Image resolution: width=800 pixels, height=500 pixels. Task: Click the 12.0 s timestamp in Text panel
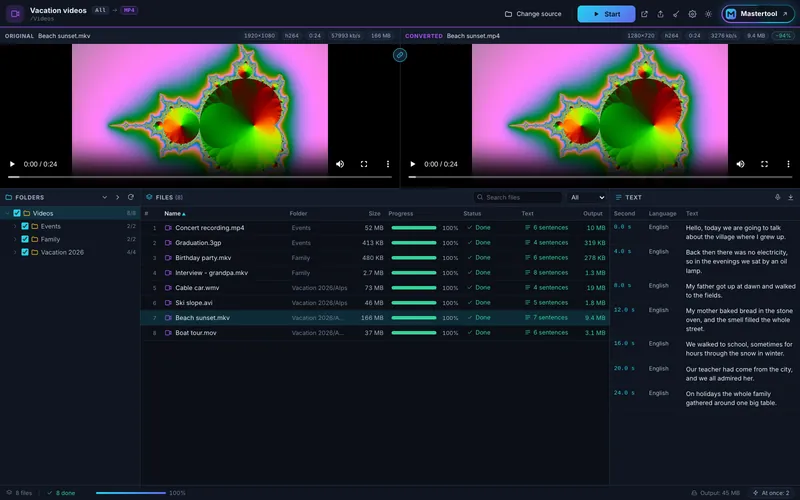(x=624, y=310)
